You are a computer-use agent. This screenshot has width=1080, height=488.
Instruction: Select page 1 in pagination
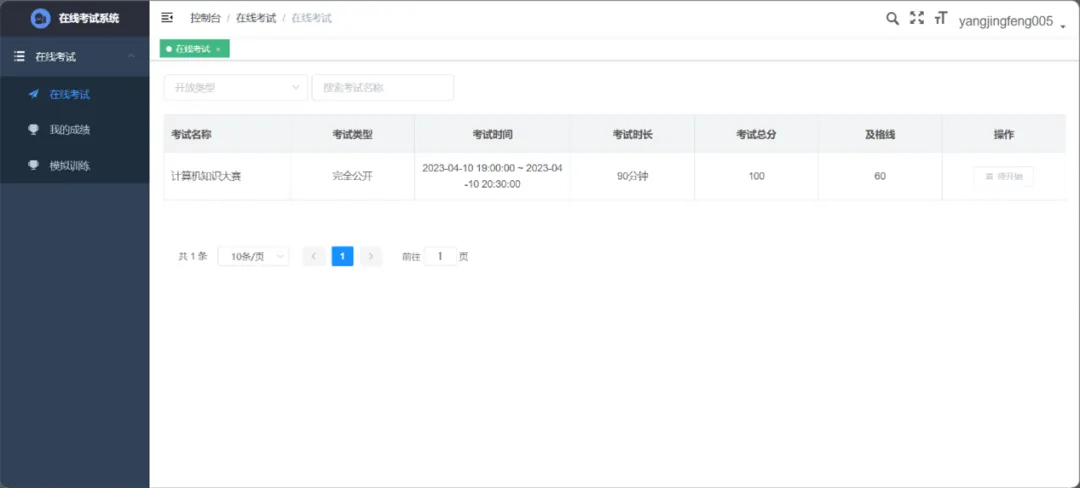(342, 257)
